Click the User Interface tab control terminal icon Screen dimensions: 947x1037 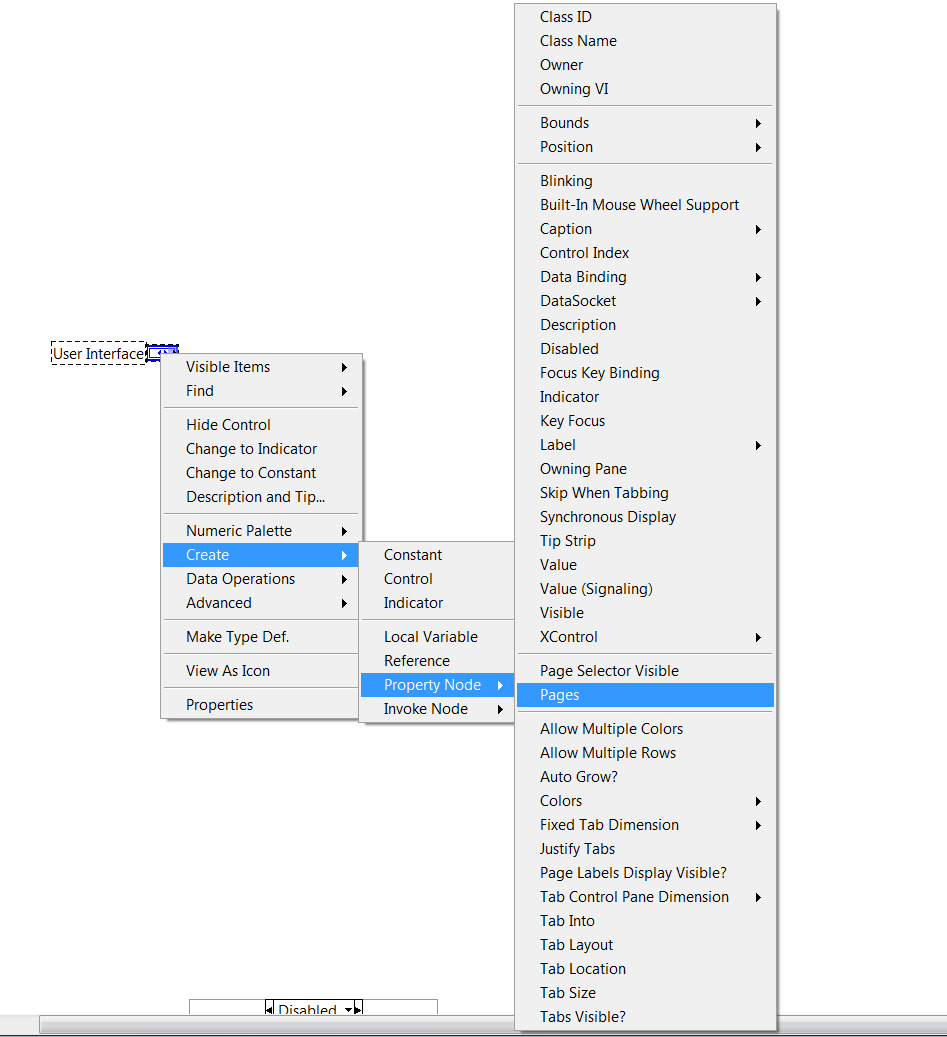coord(162,352)
